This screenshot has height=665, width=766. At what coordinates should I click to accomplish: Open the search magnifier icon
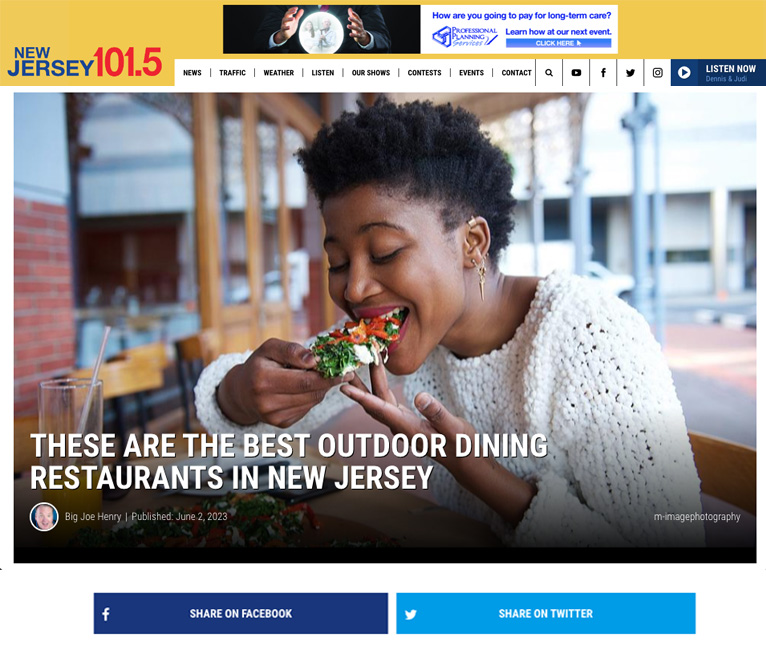tap(549, 73)
